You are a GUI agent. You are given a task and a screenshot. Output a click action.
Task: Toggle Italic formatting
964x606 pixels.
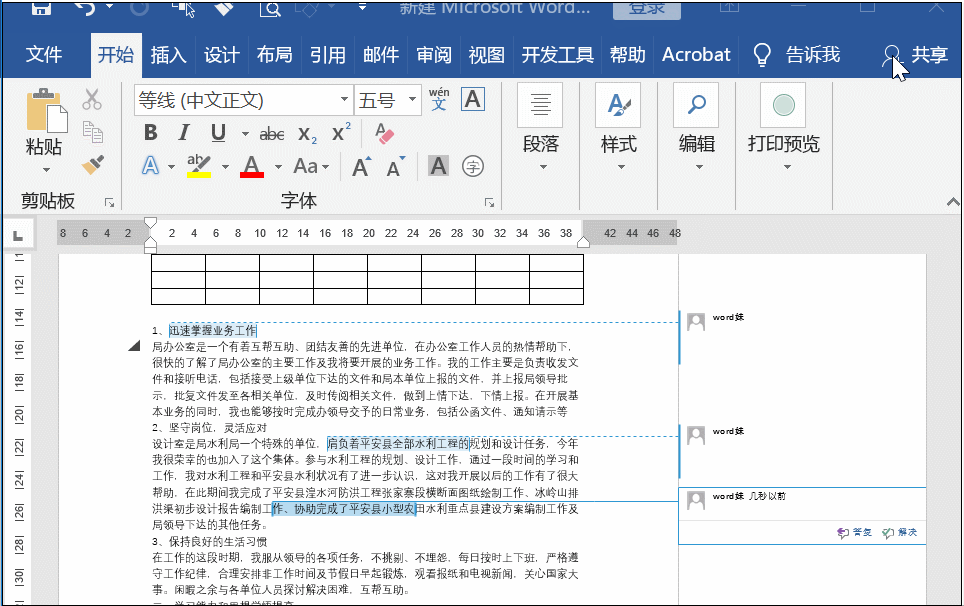pyautogui.click(x=183, y=132)
